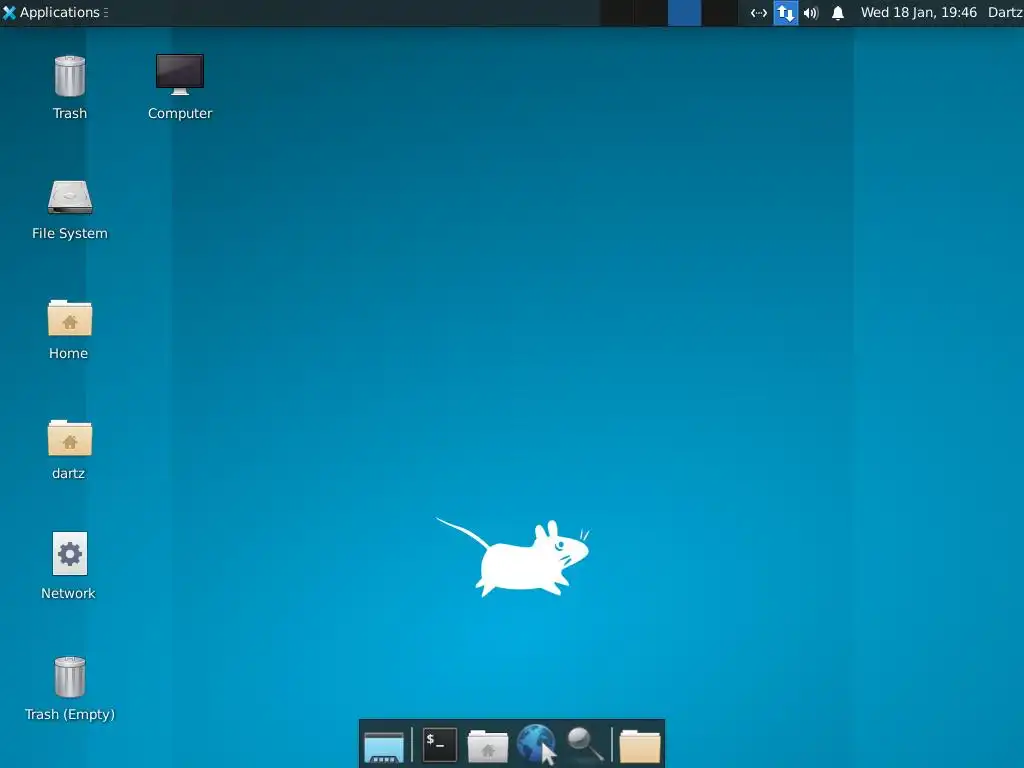Open the folder icon at dock end

point(640,746)
